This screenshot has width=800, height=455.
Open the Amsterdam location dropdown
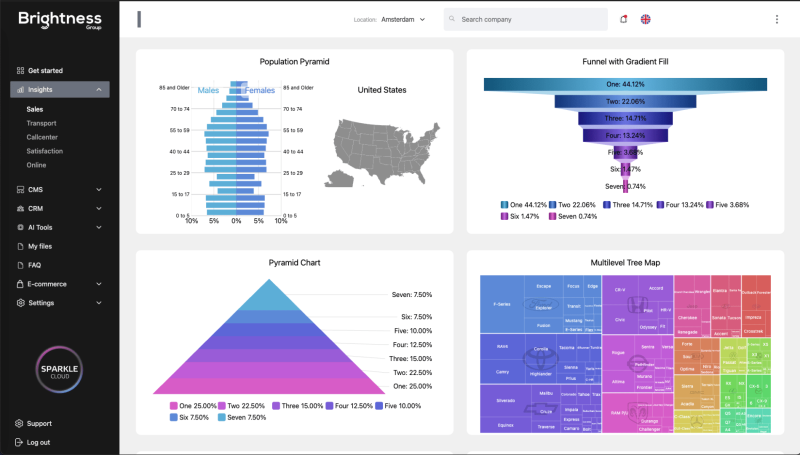coord(403,19)
